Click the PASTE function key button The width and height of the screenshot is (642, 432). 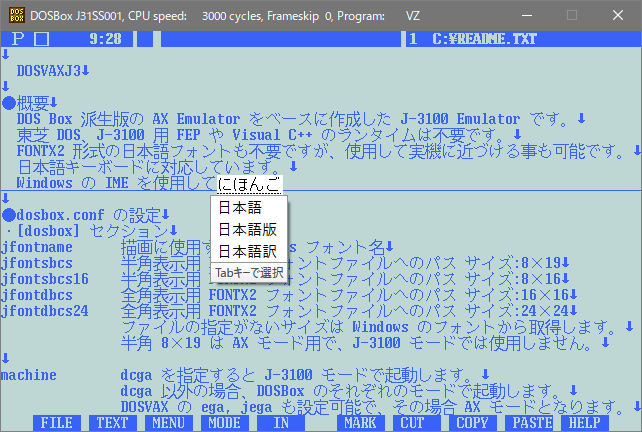[529, 423]
